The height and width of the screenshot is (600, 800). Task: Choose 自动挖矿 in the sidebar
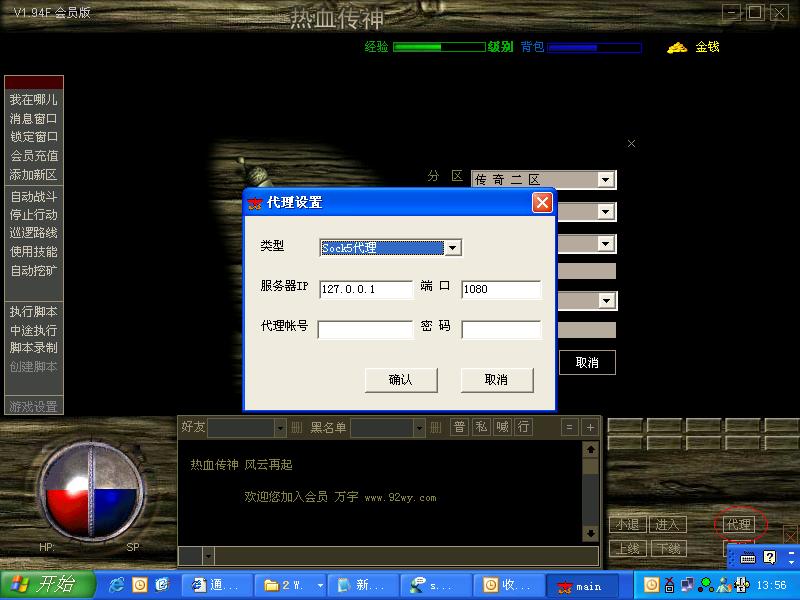pyautogui.click(x=34, y=270)
